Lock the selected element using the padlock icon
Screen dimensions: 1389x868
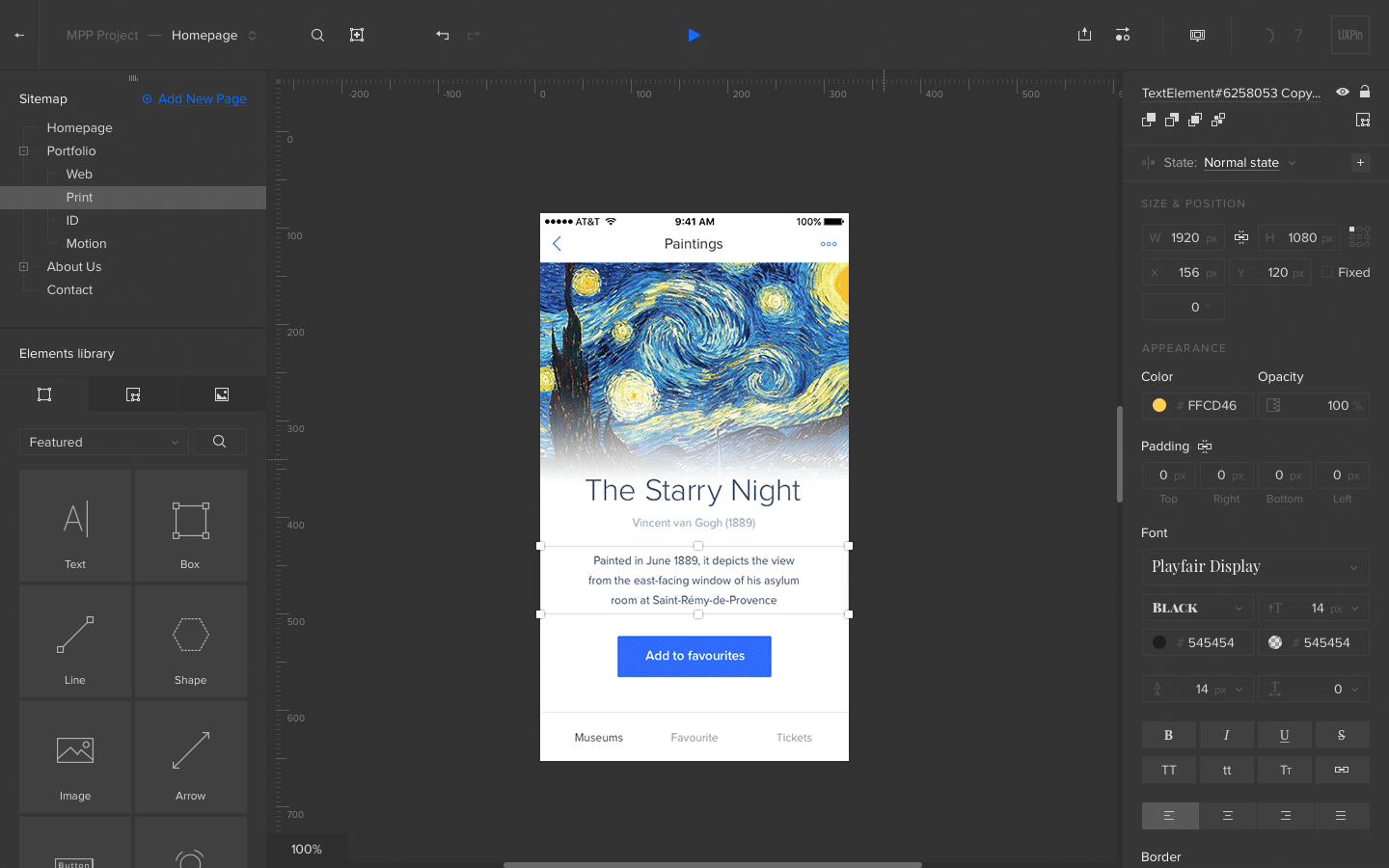(1365, 92)
